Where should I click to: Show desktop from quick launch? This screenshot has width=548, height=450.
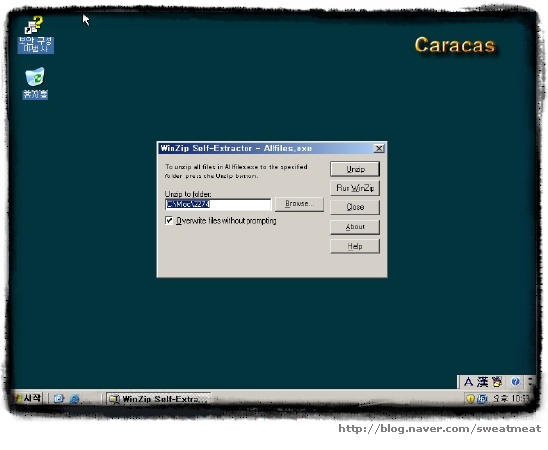[x=59, y=399]
